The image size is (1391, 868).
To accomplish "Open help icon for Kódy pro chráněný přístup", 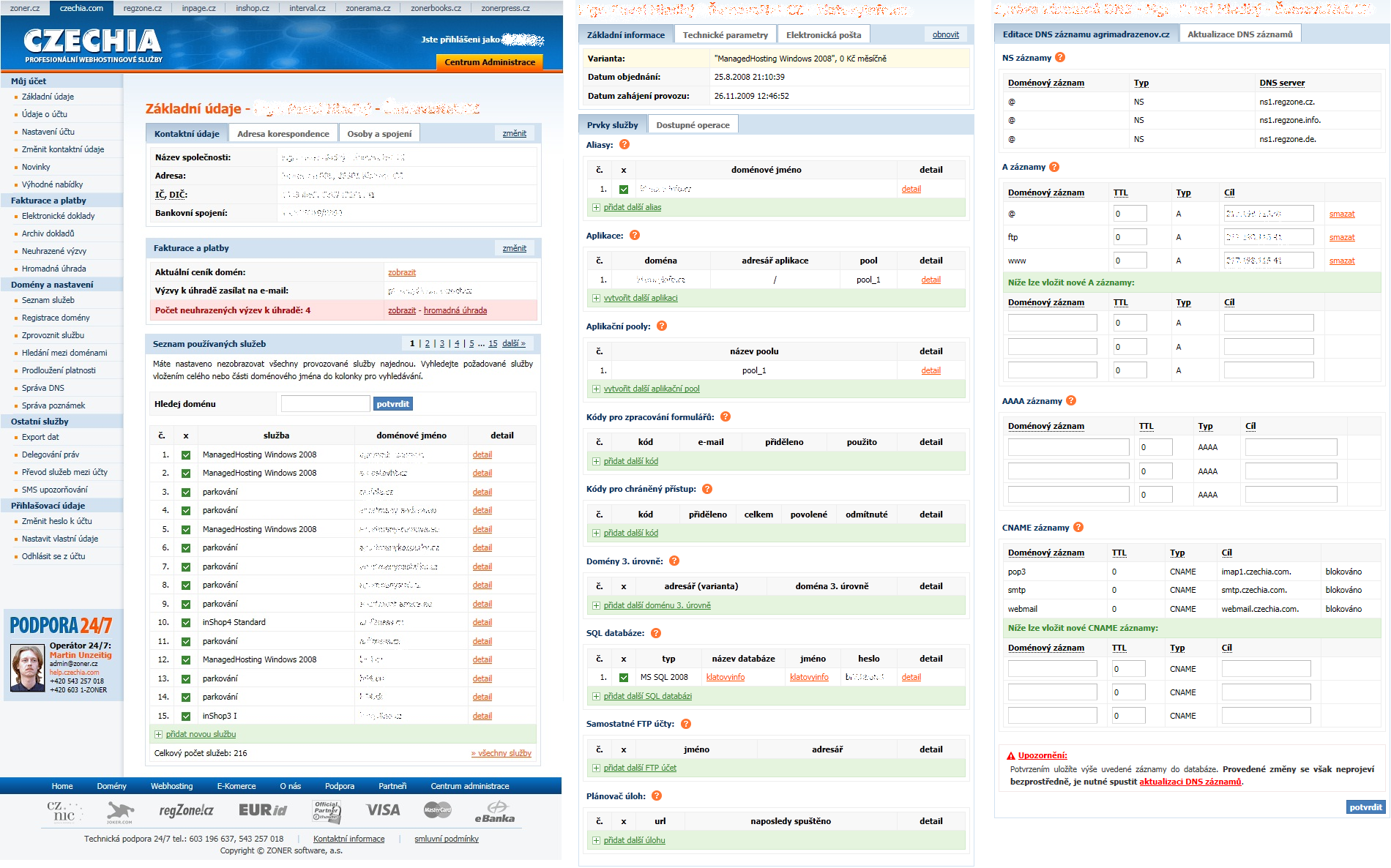I will click(707, 489).
